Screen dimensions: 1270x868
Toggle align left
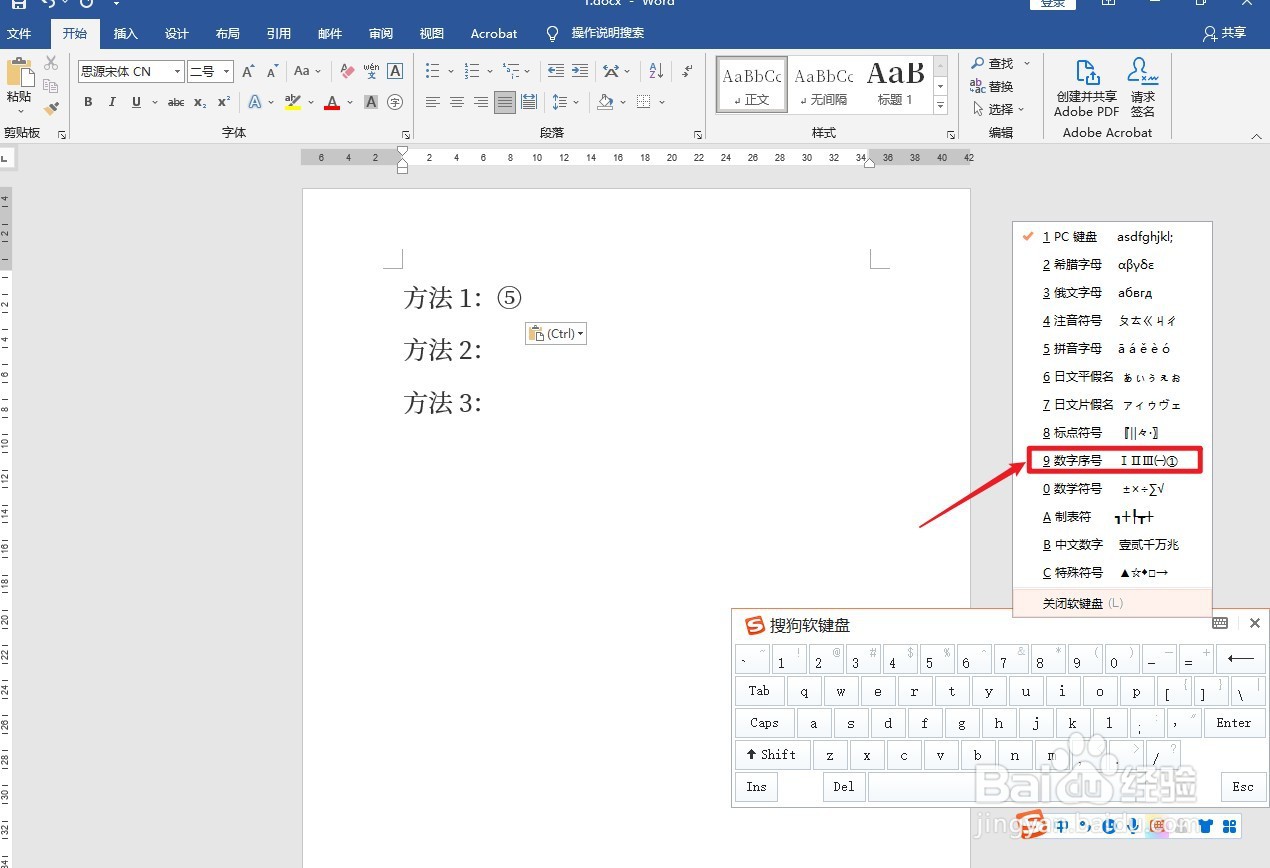coord(433,102)
